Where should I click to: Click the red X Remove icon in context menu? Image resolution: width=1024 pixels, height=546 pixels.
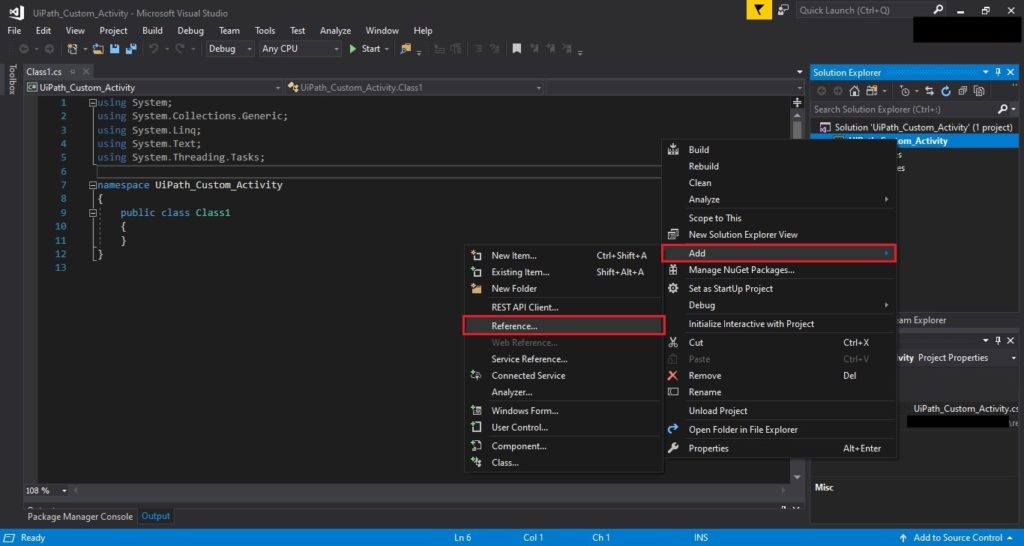point(673,376)
